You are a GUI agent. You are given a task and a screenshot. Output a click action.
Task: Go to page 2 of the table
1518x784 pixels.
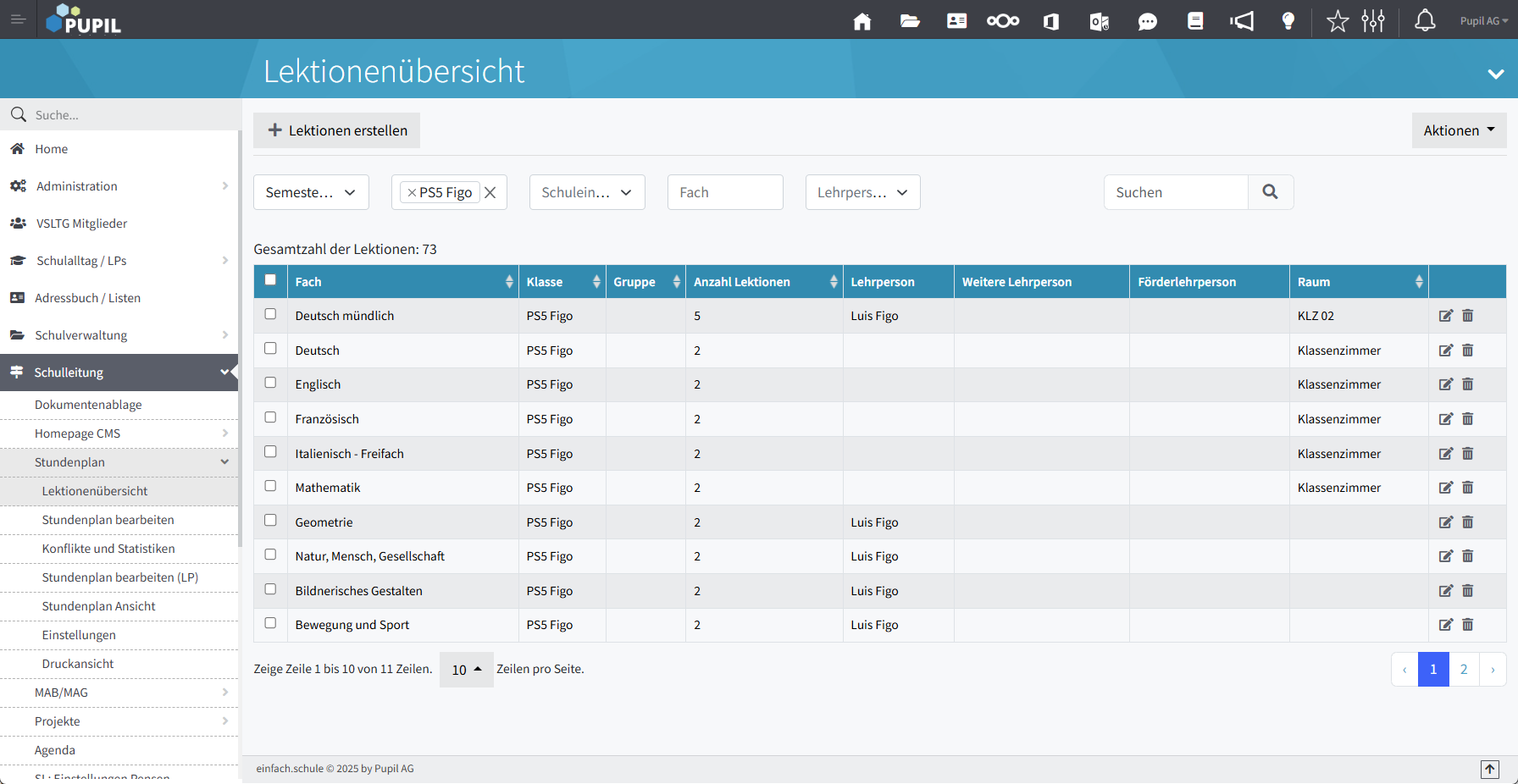coord(1464,670)
